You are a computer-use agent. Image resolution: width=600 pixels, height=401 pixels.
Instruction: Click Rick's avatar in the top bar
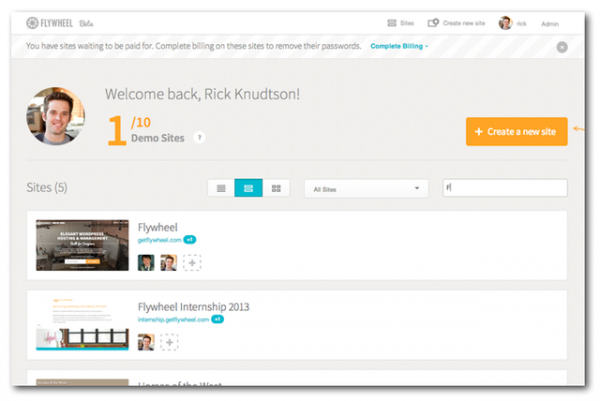(x=505, y=23)
